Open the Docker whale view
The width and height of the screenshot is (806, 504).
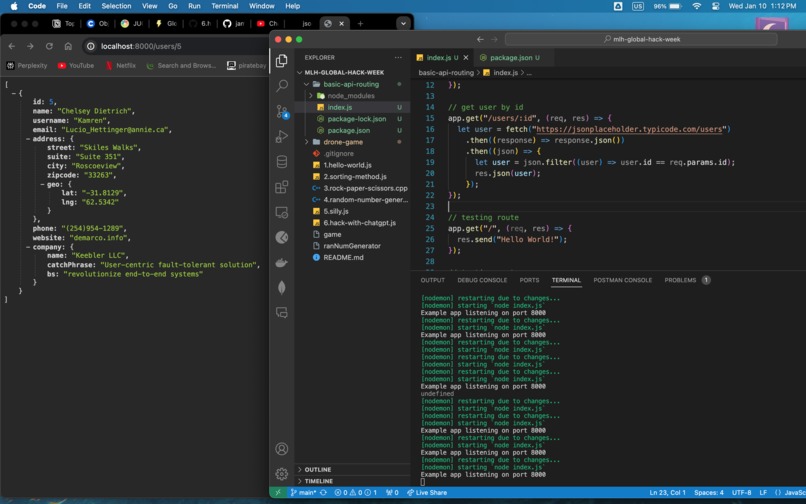[282, 263]
